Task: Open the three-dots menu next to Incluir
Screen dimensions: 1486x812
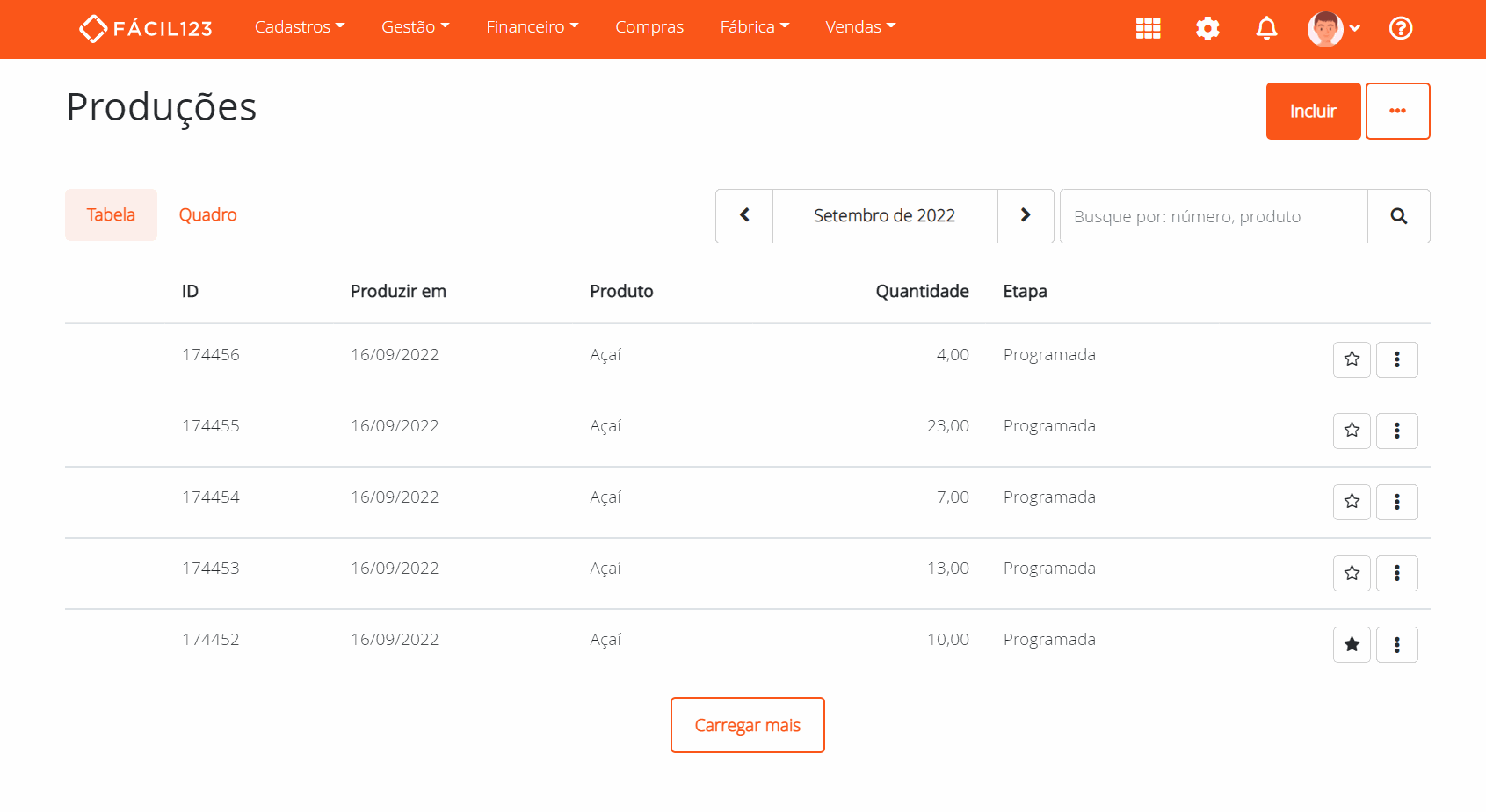Action: click(x=1397, y=111)
